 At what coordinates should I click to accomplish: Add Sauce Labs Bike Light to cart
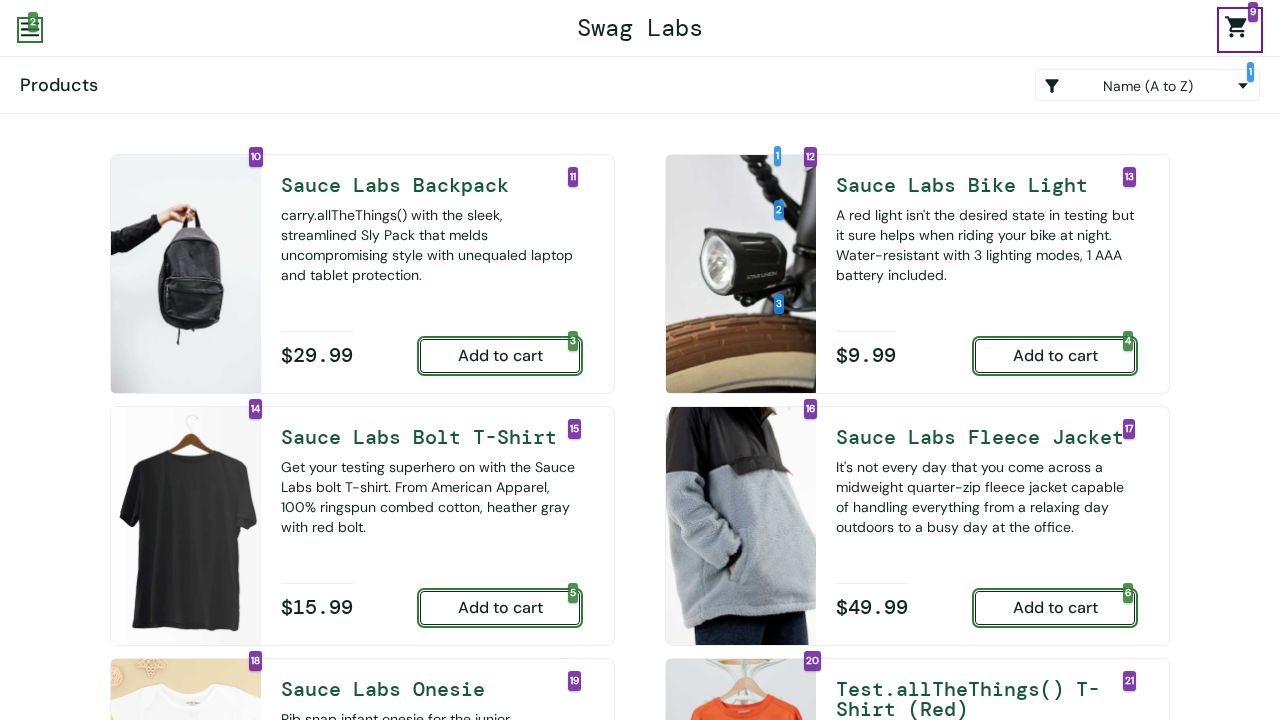1055,356
